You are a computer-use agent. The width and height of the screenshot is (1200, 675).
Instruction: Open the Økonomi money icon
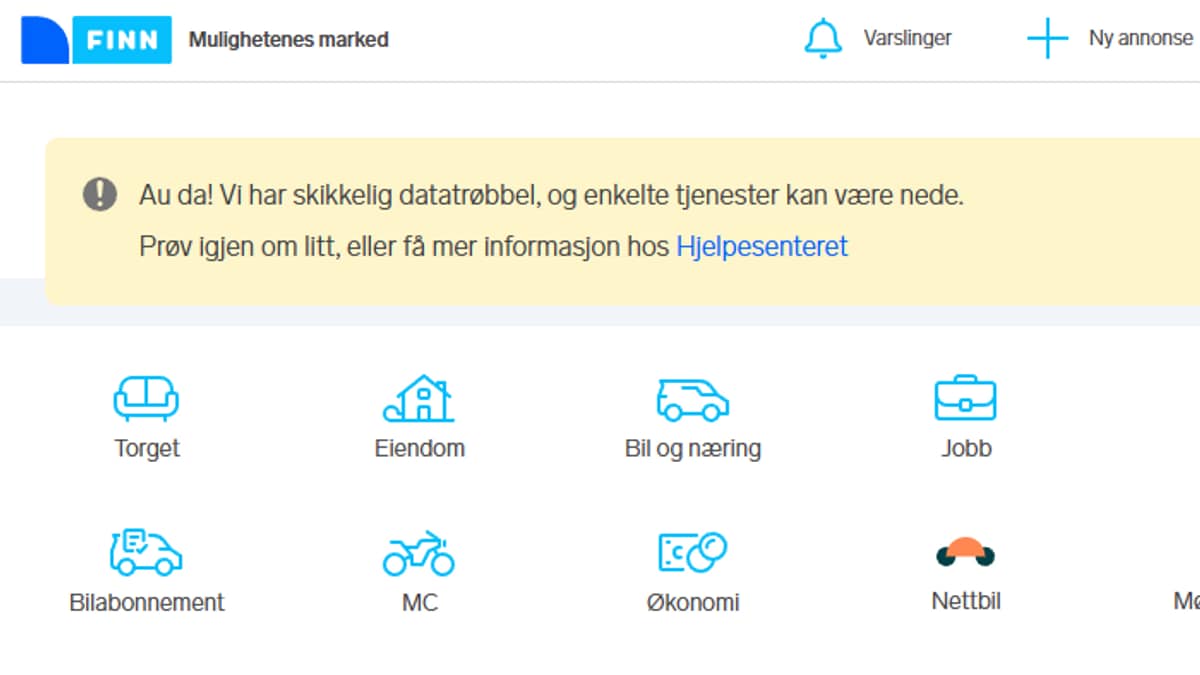[x=692, y=552]
